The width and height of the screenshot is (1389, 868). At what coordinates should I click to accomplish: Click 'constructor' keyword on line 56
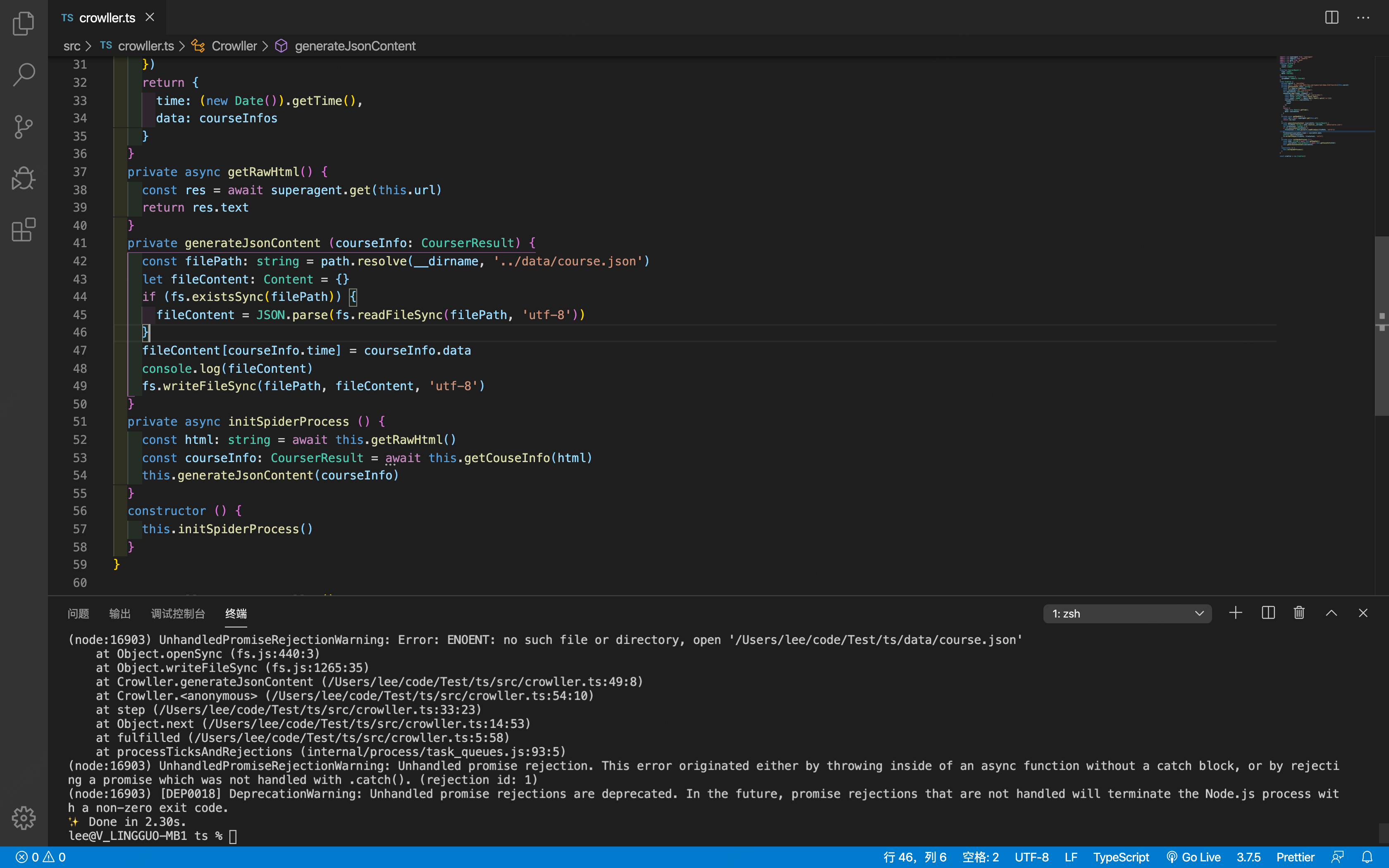pos(167,511)
